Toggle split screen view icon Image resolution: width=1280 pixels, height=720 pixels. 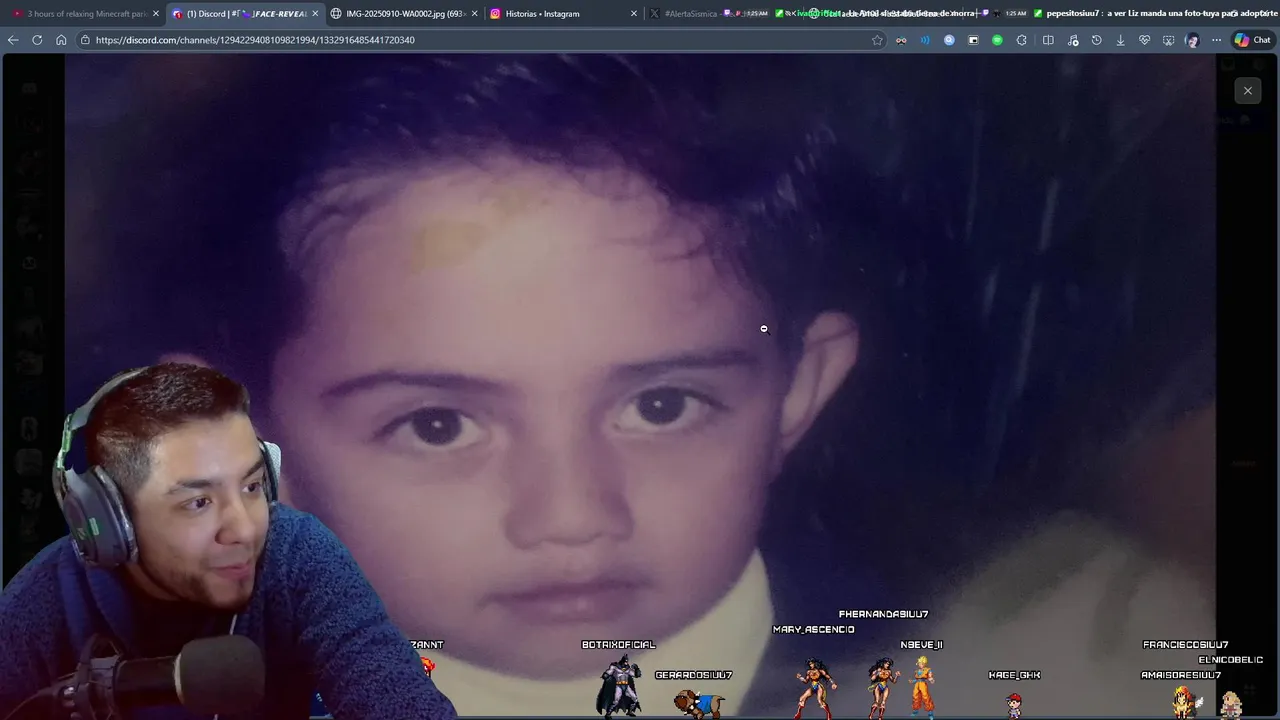(x=1048, y=40)
